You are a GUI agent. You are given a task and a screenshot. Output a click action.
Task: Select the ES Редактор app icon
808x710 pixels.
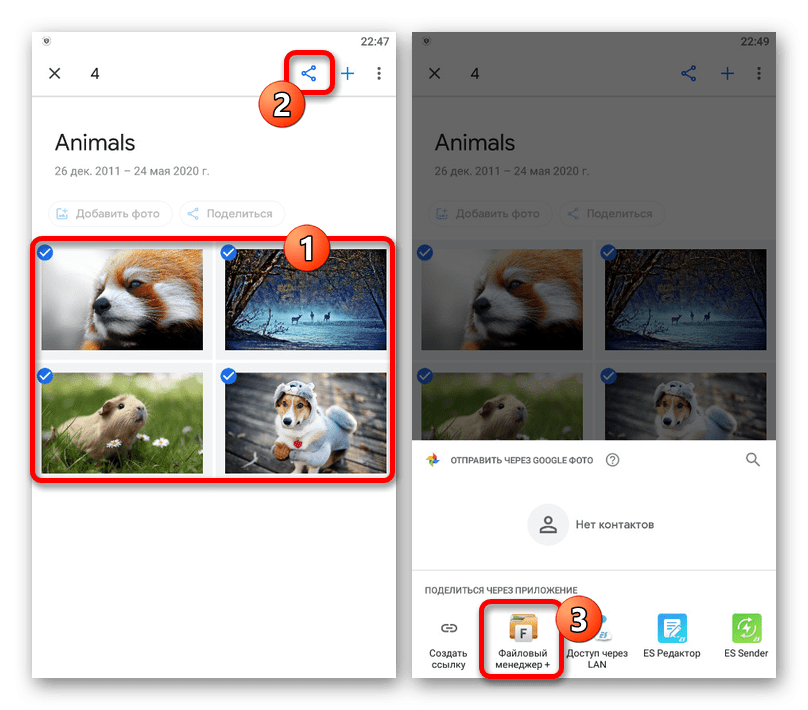coord(672,629)
